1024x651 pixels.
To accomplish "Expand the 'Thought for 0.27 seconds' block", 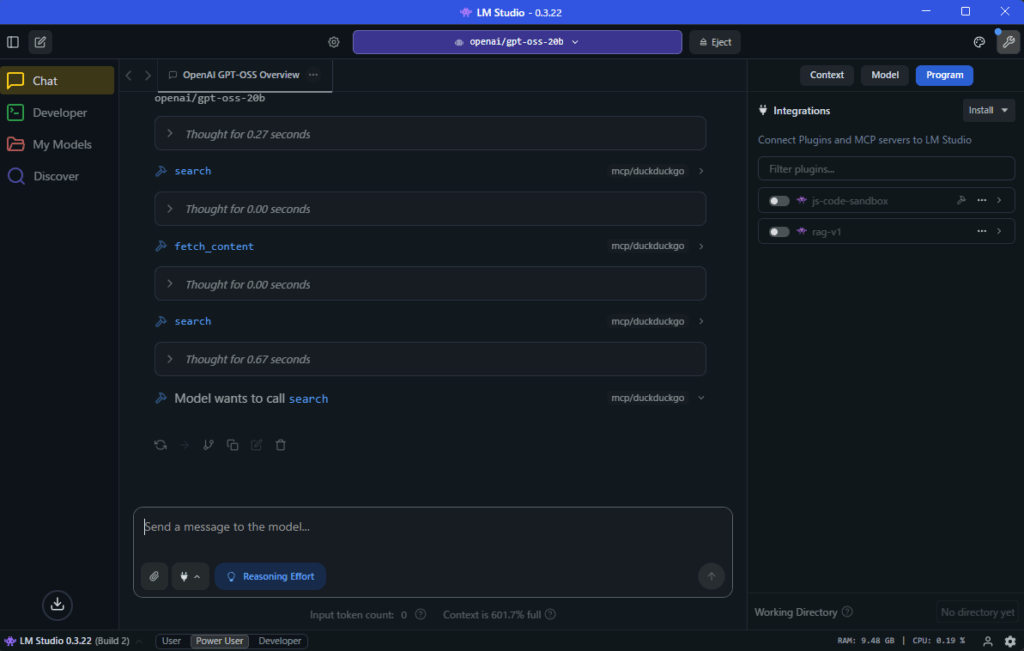I will tap(430, 134).
